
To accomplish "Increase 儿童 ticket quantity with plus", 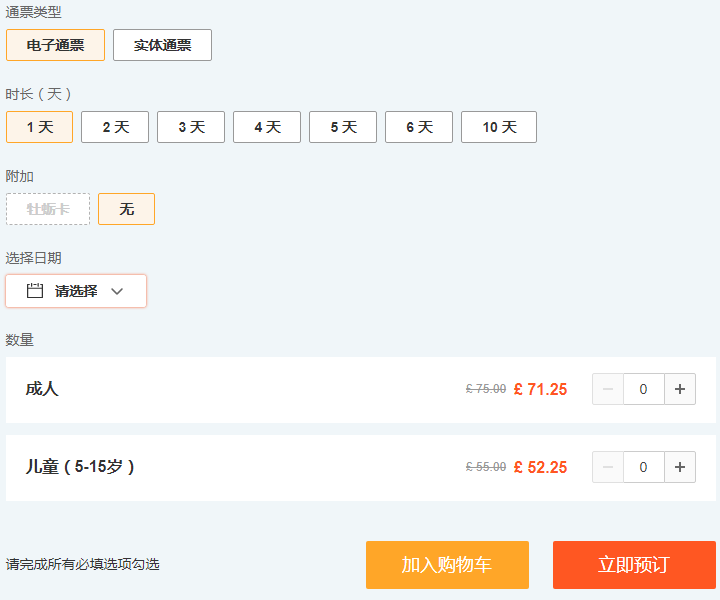I will (680, 467).
